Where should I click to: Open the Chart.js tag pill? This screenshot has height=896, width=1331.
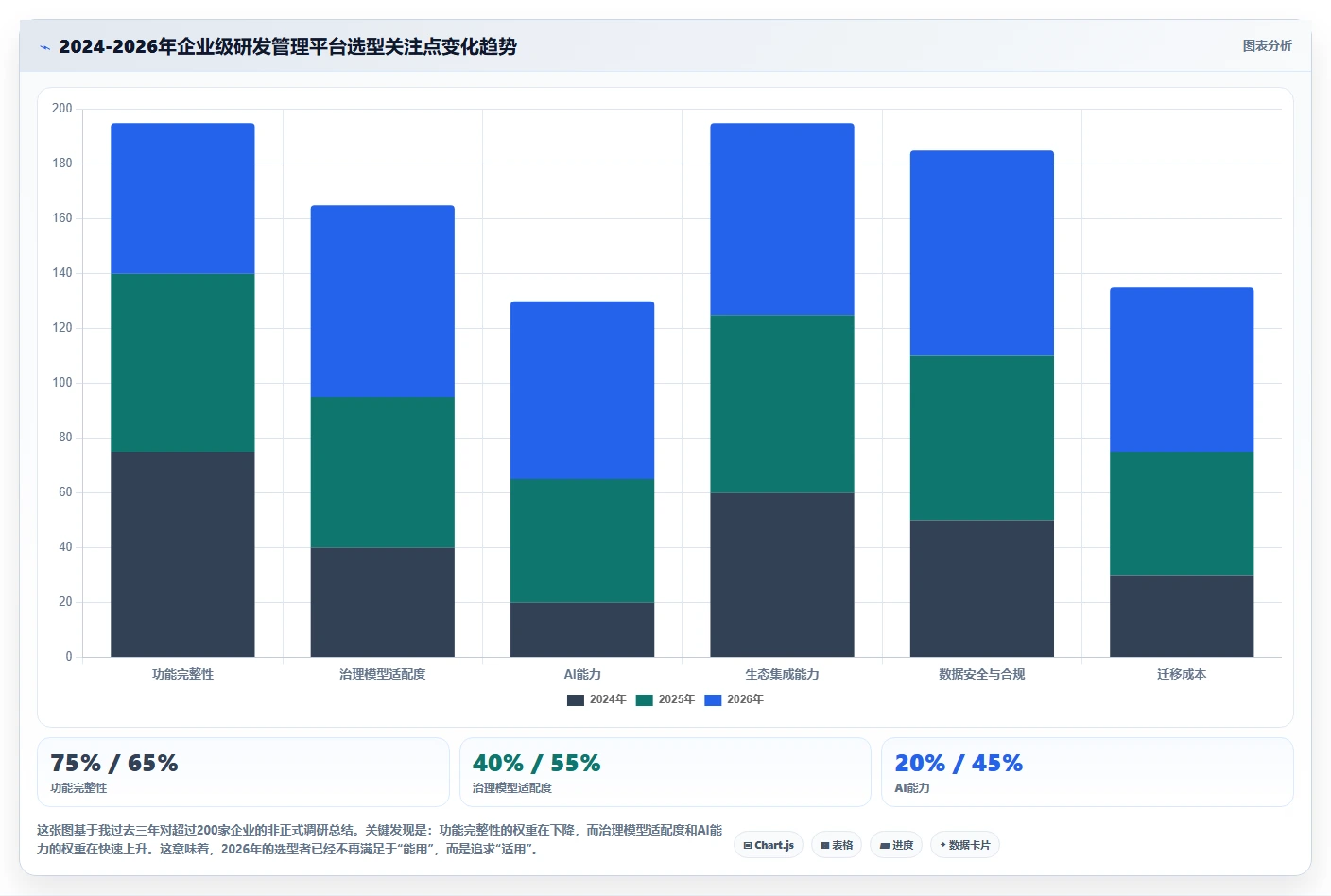coord(769,845)
